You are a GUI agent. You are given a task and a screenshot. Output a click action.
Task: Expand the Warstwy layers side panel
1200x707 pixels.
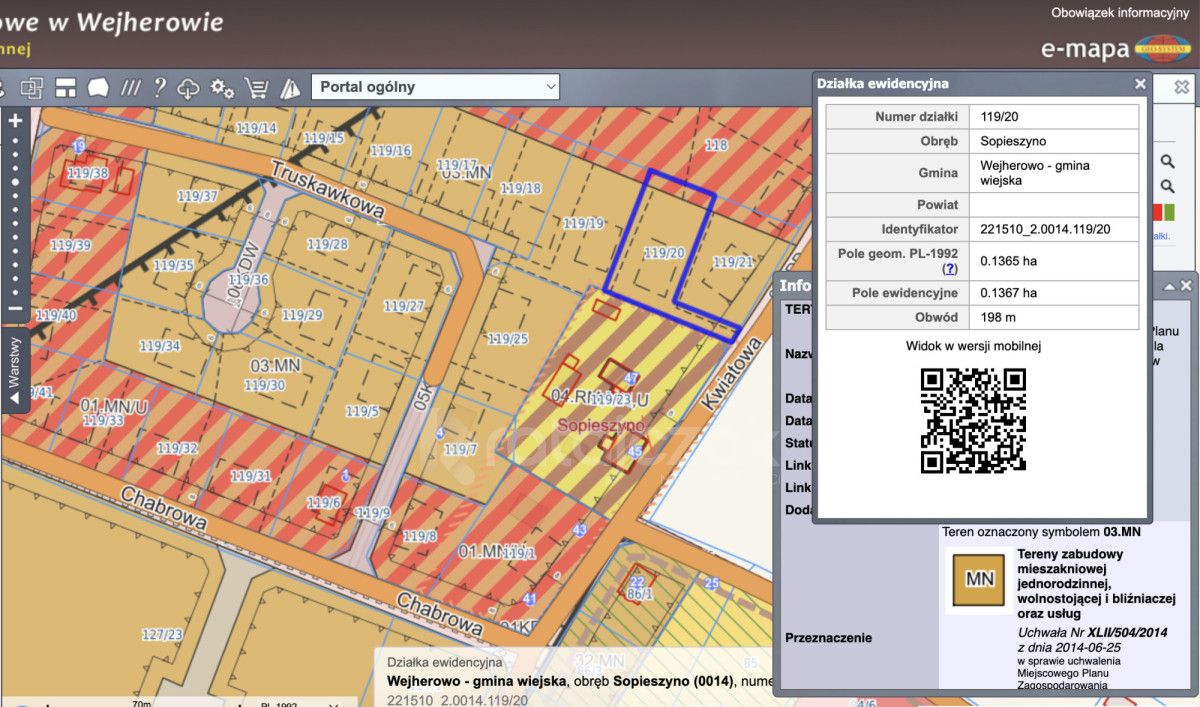coord(14,368)
